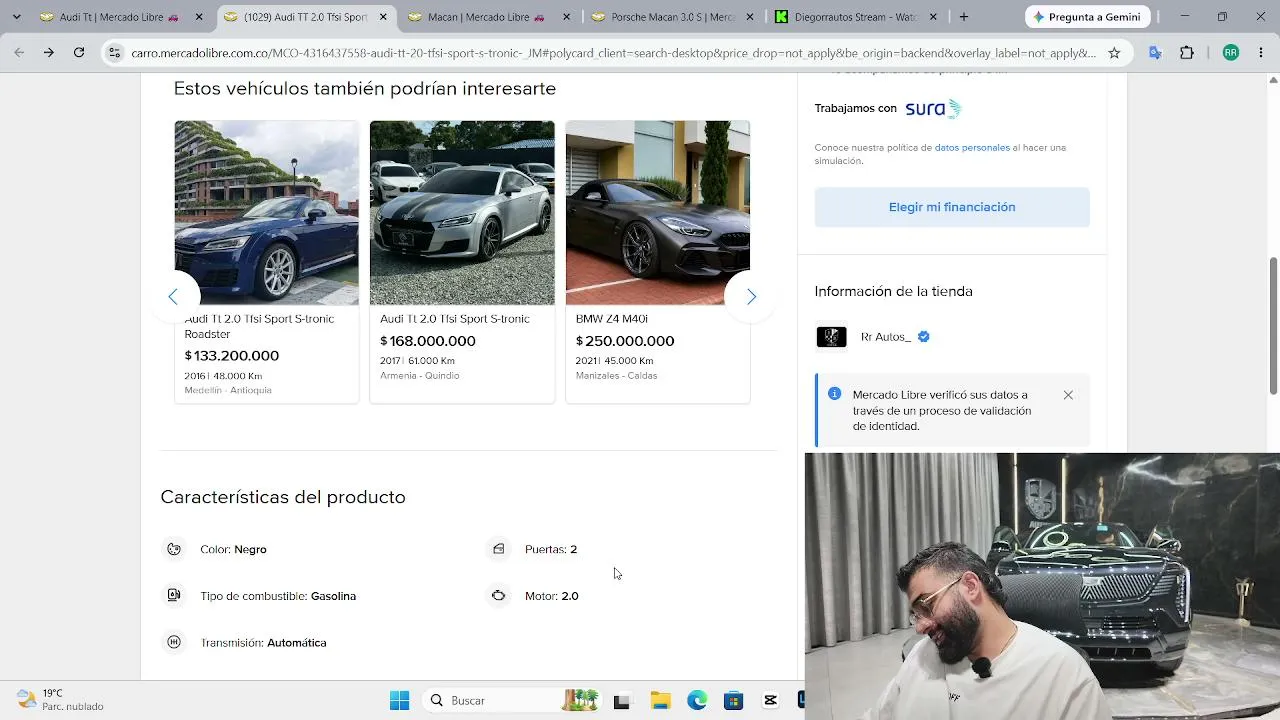The image size is (1280, 720).
Task: Click the color palette icon beside 'Color: Negro'
Action: click(174, 549)
